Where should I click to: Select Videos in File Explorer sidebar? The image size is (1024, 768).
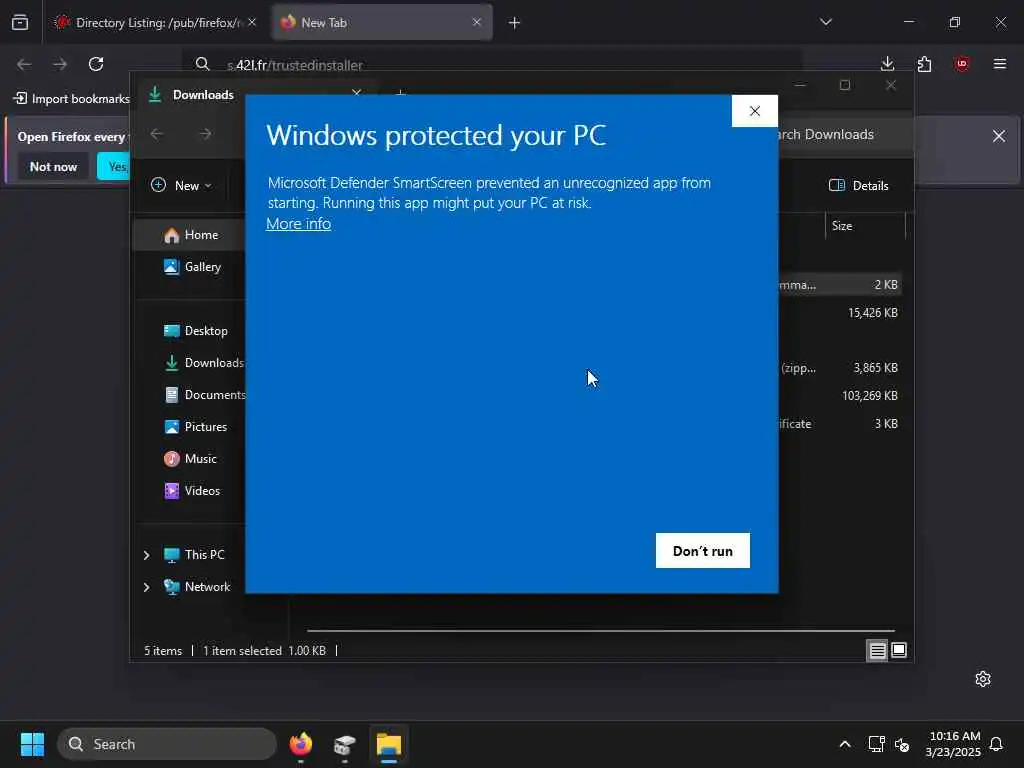[193, 491]
